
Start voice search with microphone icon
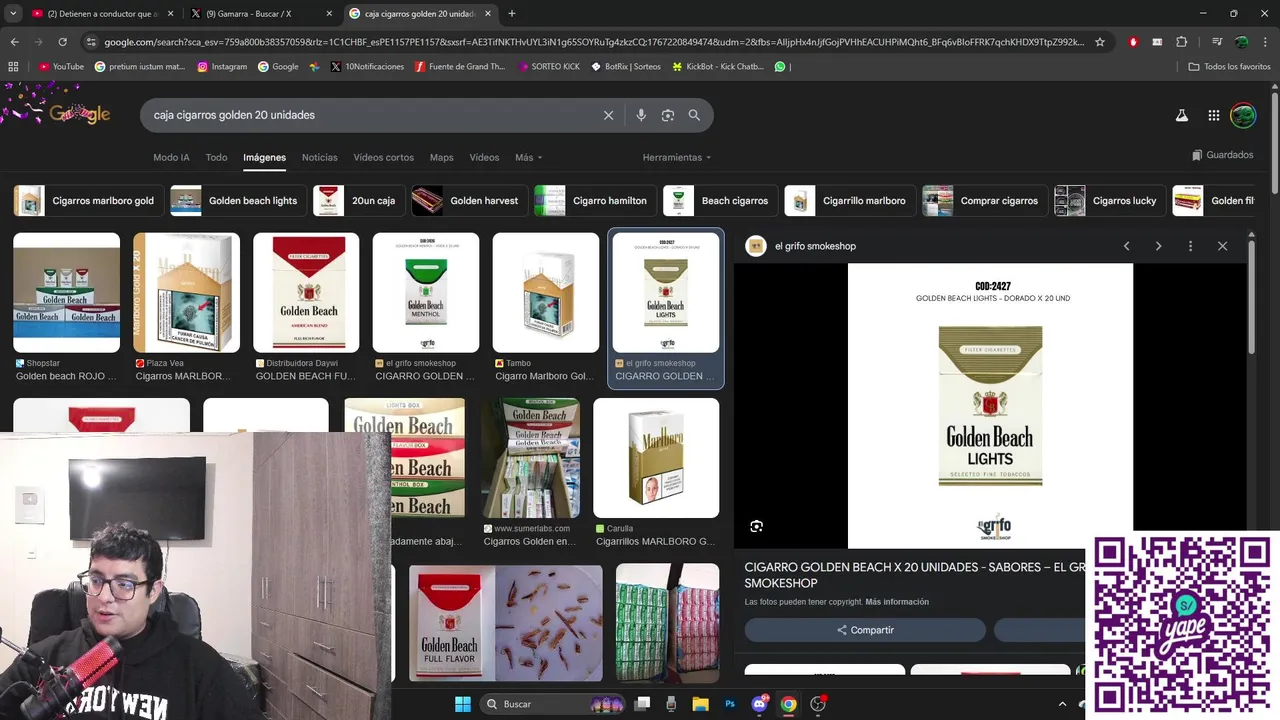(x=641, y=115)
